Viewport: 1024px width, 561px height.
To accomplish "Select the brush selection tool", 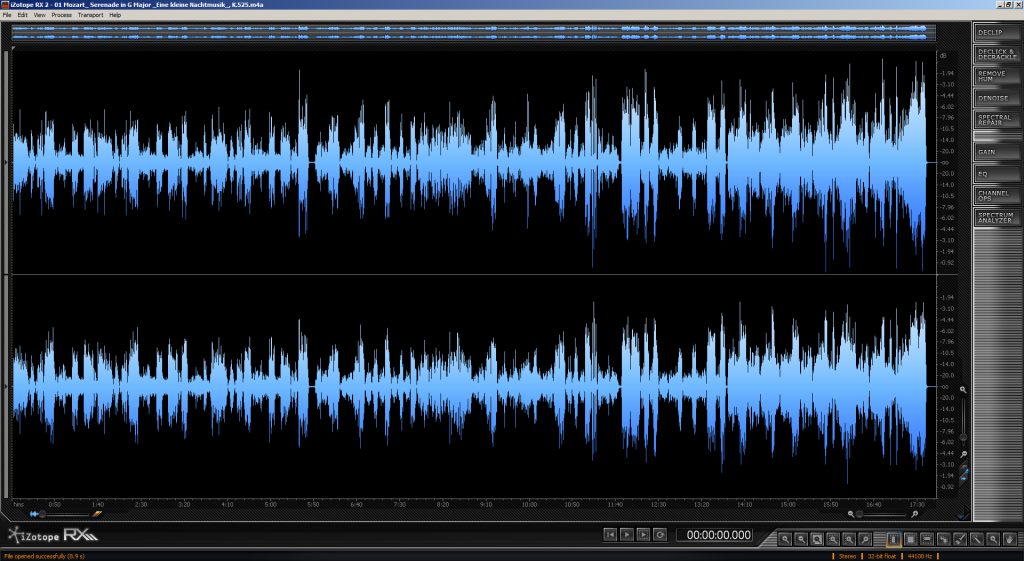I will click(960, 539).
